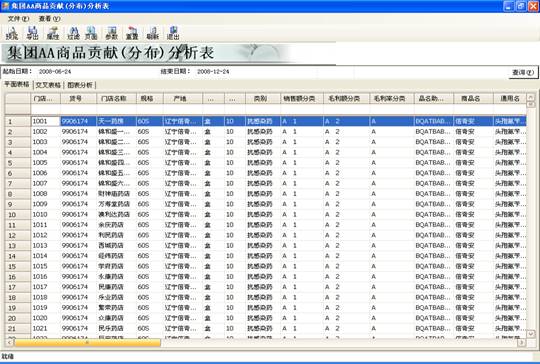Click the vertical scrollbar's up arrow

[x=531, y=97]
